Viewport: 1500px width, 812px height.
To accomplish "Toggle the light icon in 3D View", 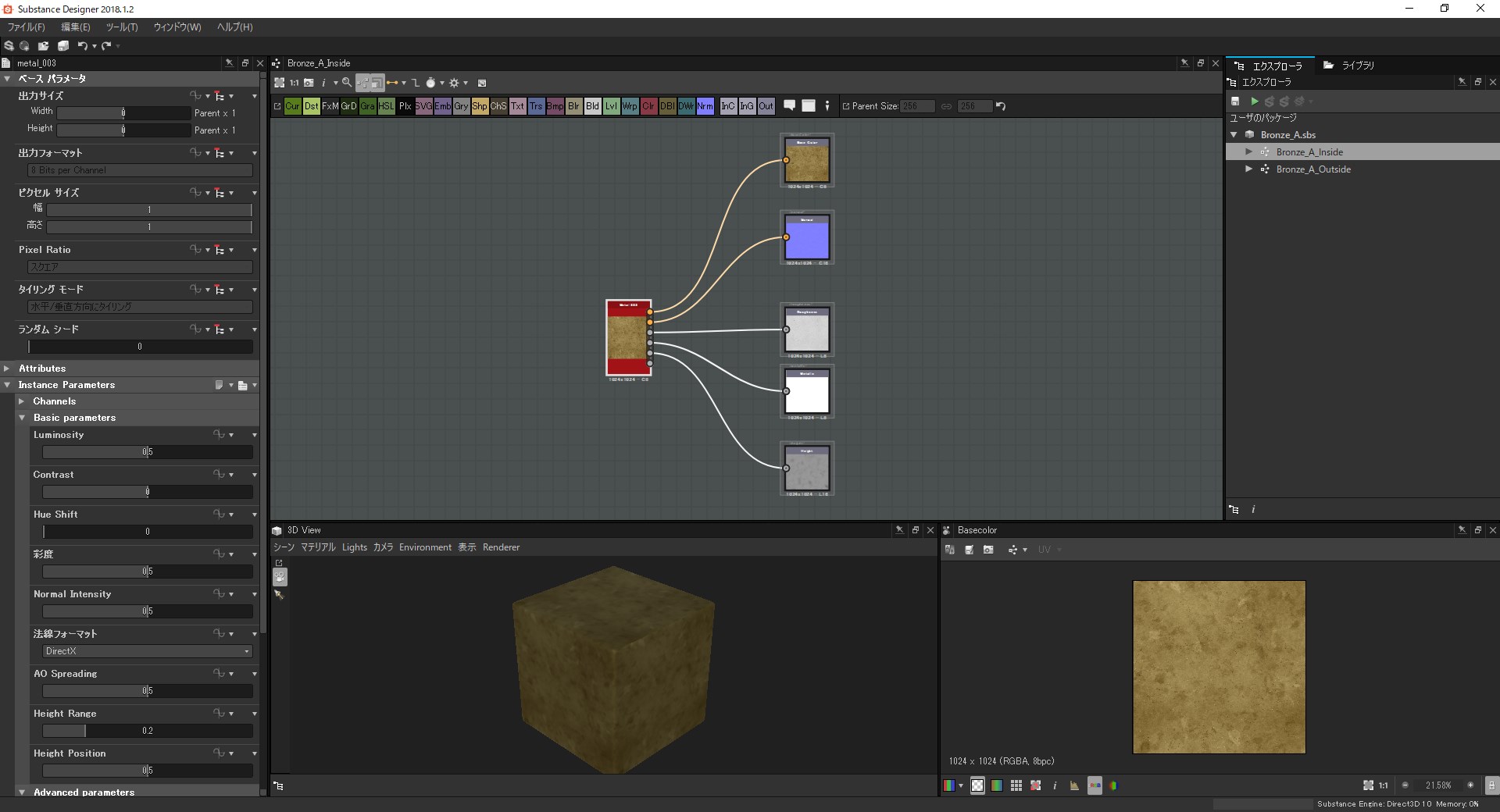I will point(279,595).
